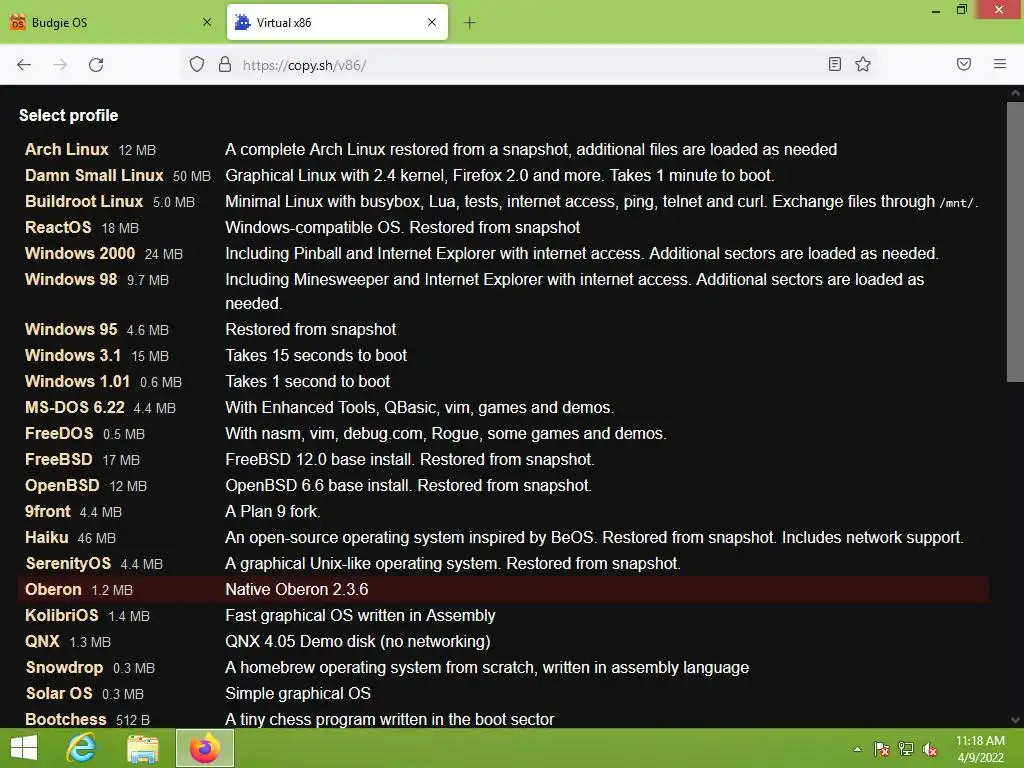Select the Arch Linux profile

coord(67,150)
